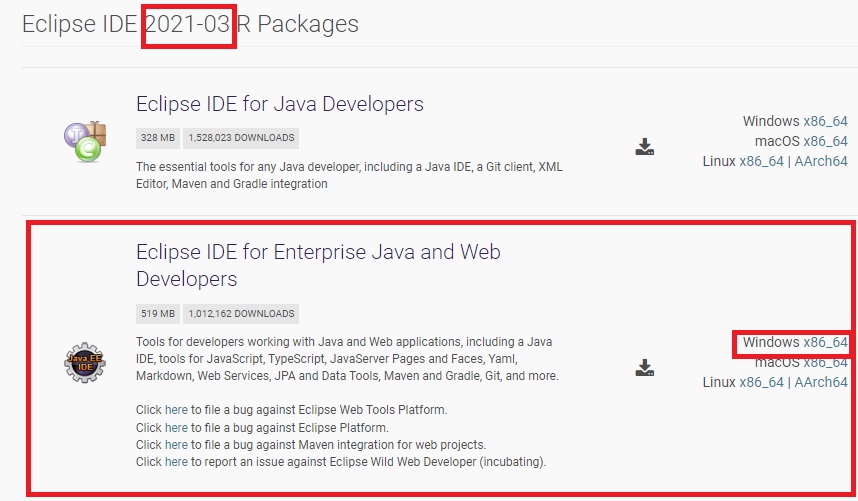This screenshot has height=501, width=858.
Task: Download Enterprise Java Linux AArch64 build
Action: coord(821,382)
